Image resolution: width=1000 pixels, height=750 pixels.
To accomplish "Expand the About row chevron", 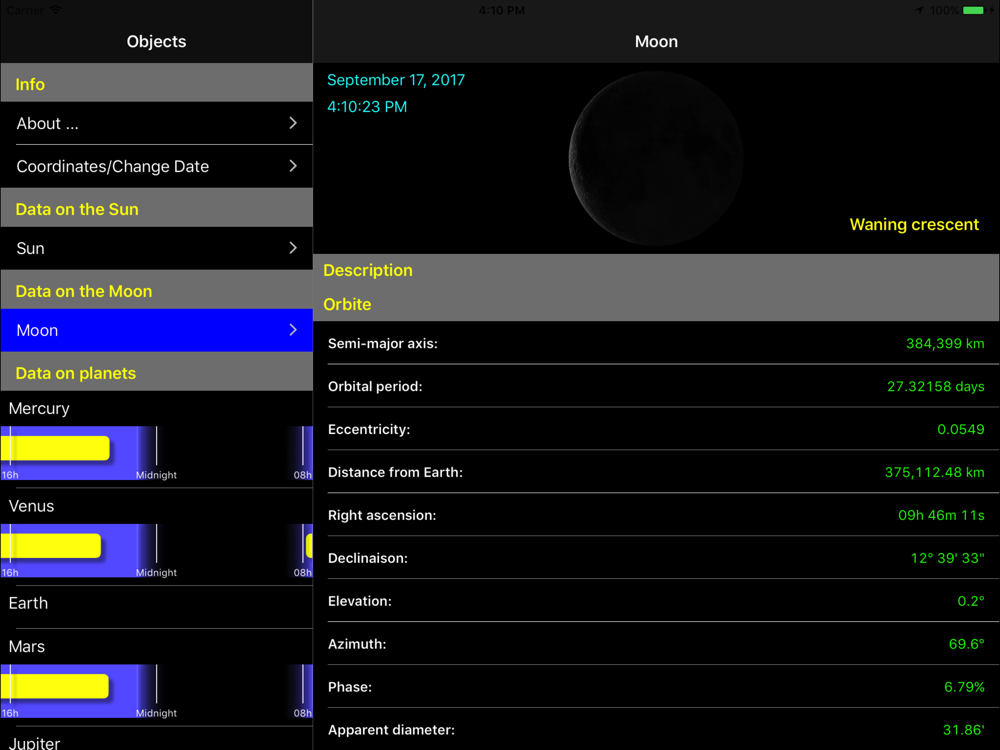I will coord(293,123).
